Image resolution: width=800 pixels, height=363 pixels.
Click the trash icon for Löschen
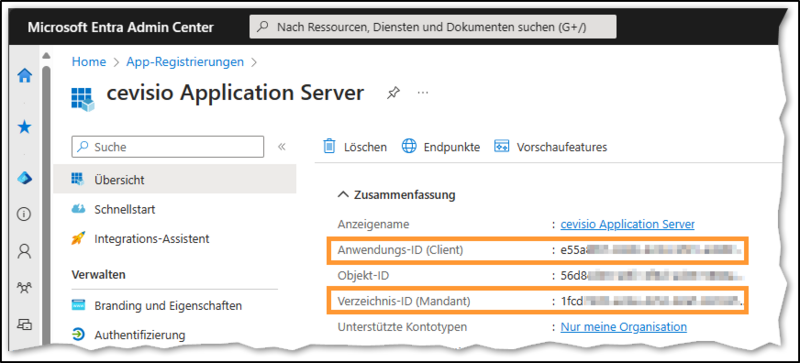(x=330, y=147)
